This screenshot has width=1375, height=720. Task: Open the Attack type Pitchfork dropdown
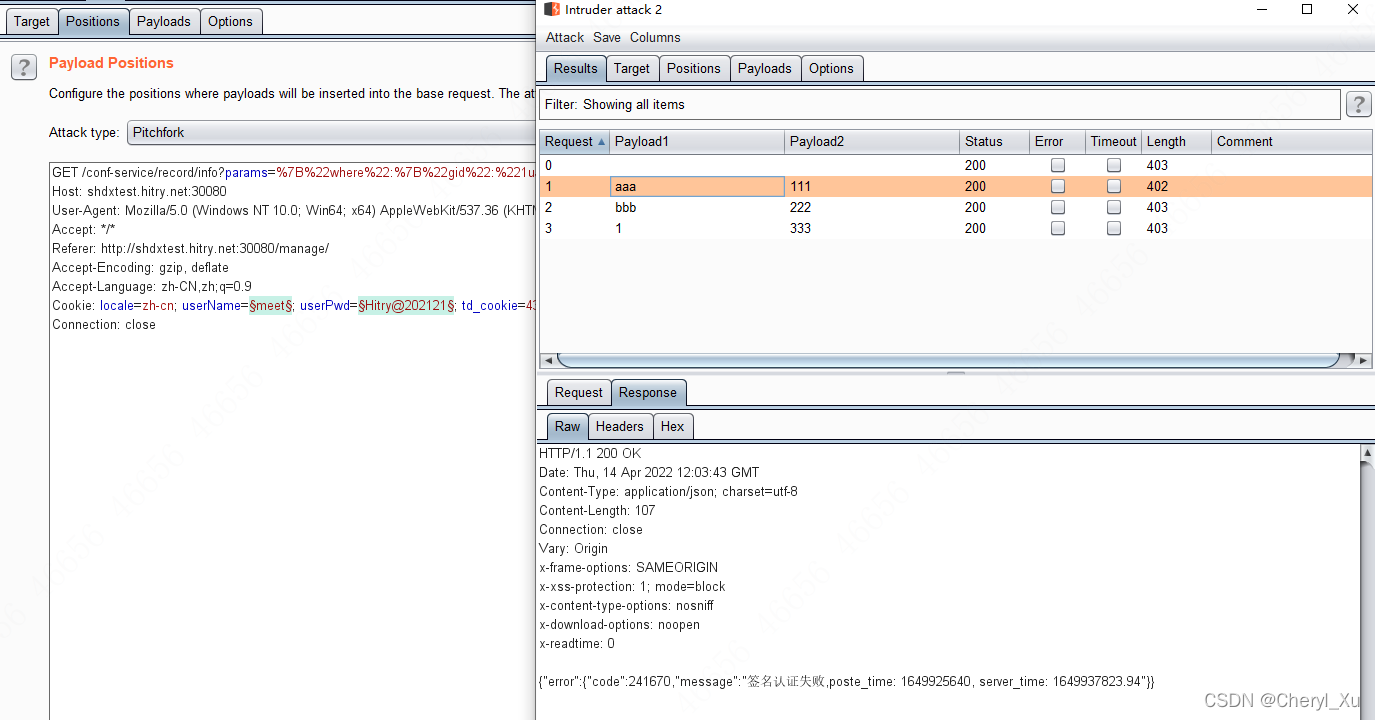(x=330, y=132)
